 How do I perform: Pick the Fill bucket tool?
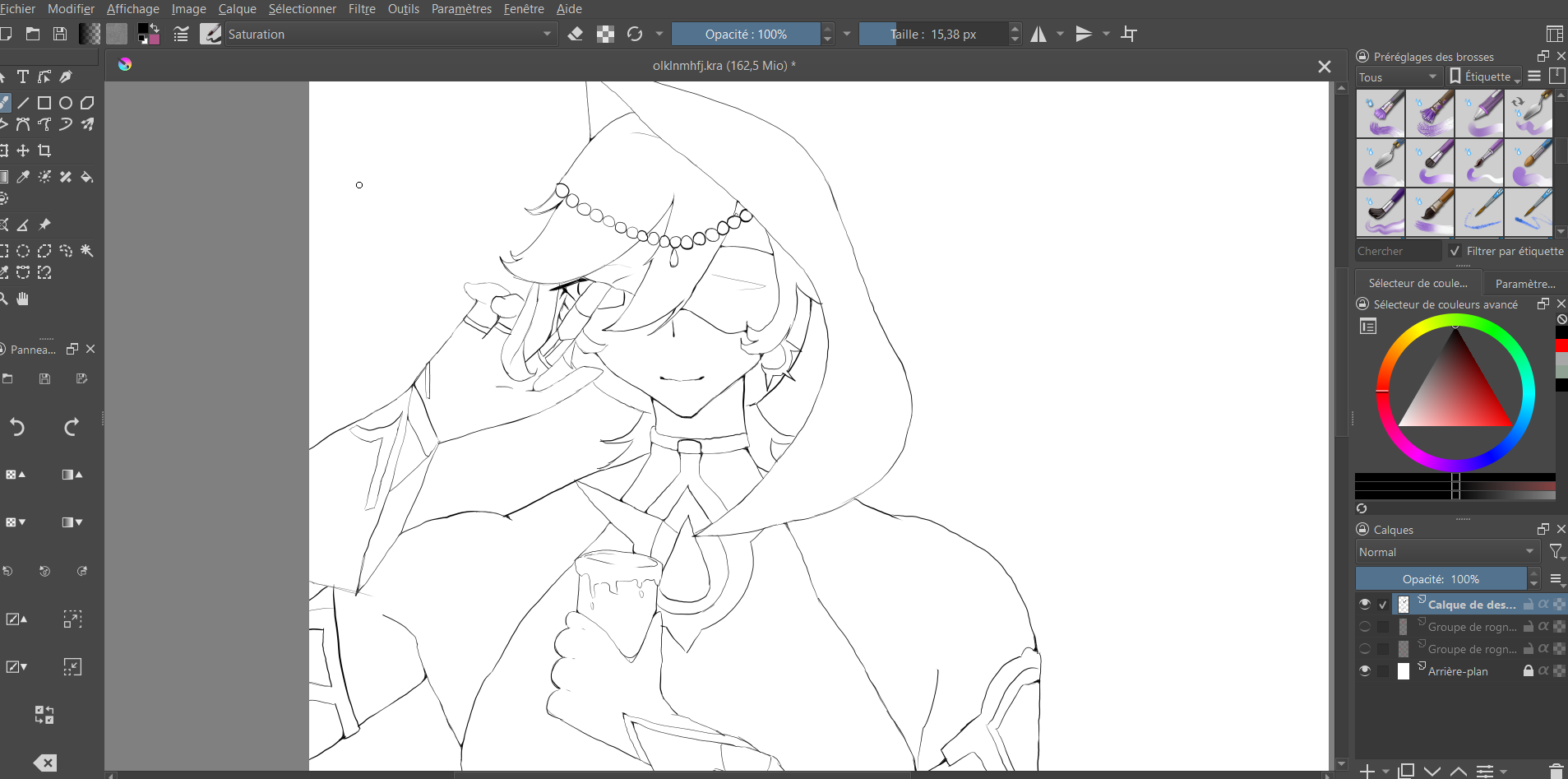point(86,177)
